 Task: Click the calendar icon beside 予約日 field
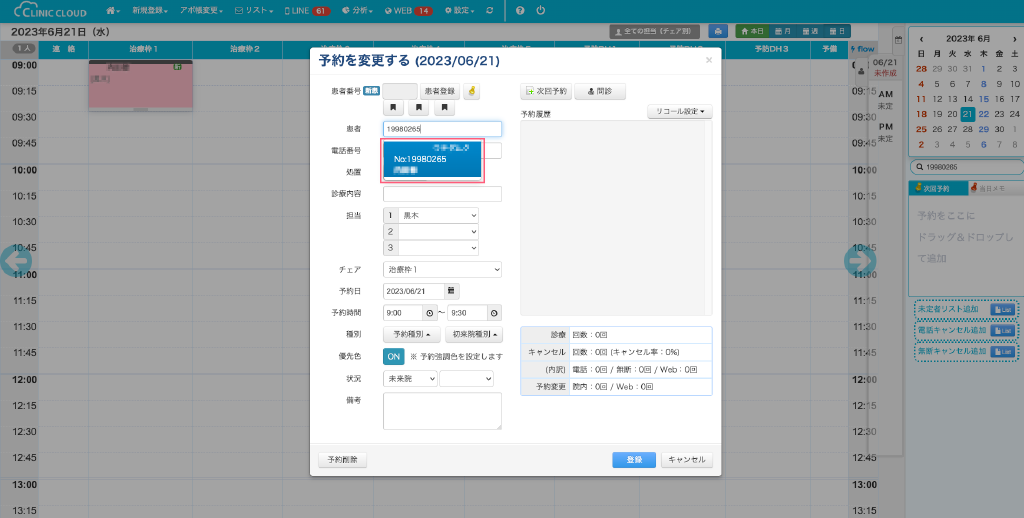(452, 291)
